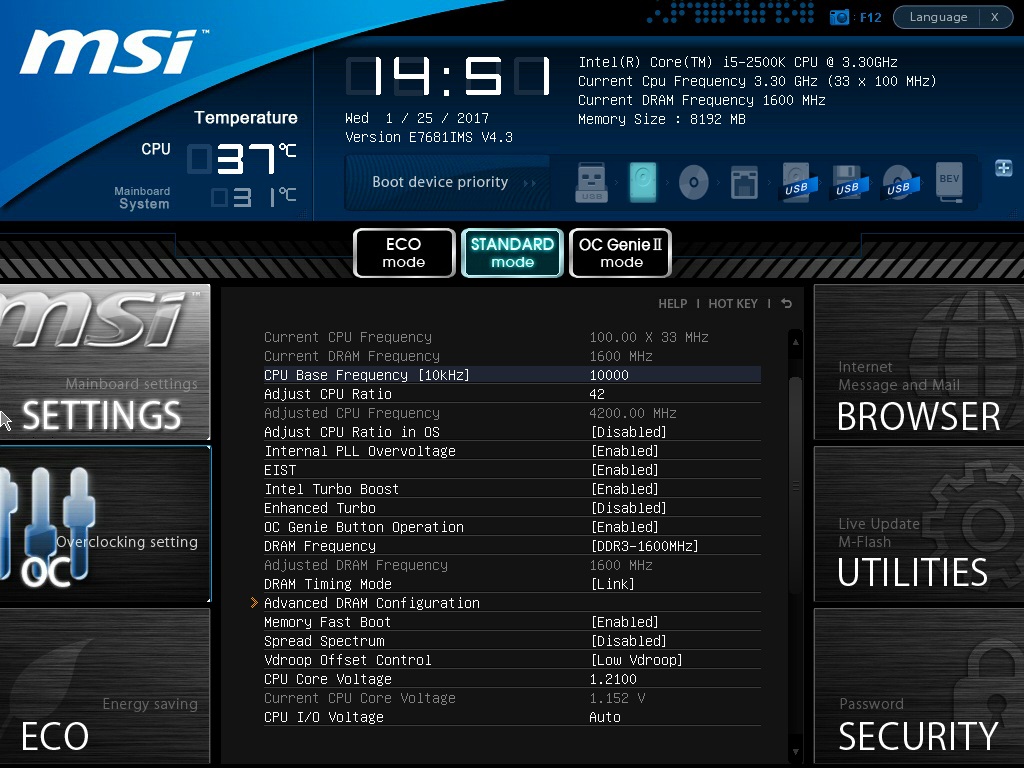The width and height of the screenshot is (1024, 768).
Task: Open DRAM Timing Mode [Link] options
Action: click(x=613, y=584)
